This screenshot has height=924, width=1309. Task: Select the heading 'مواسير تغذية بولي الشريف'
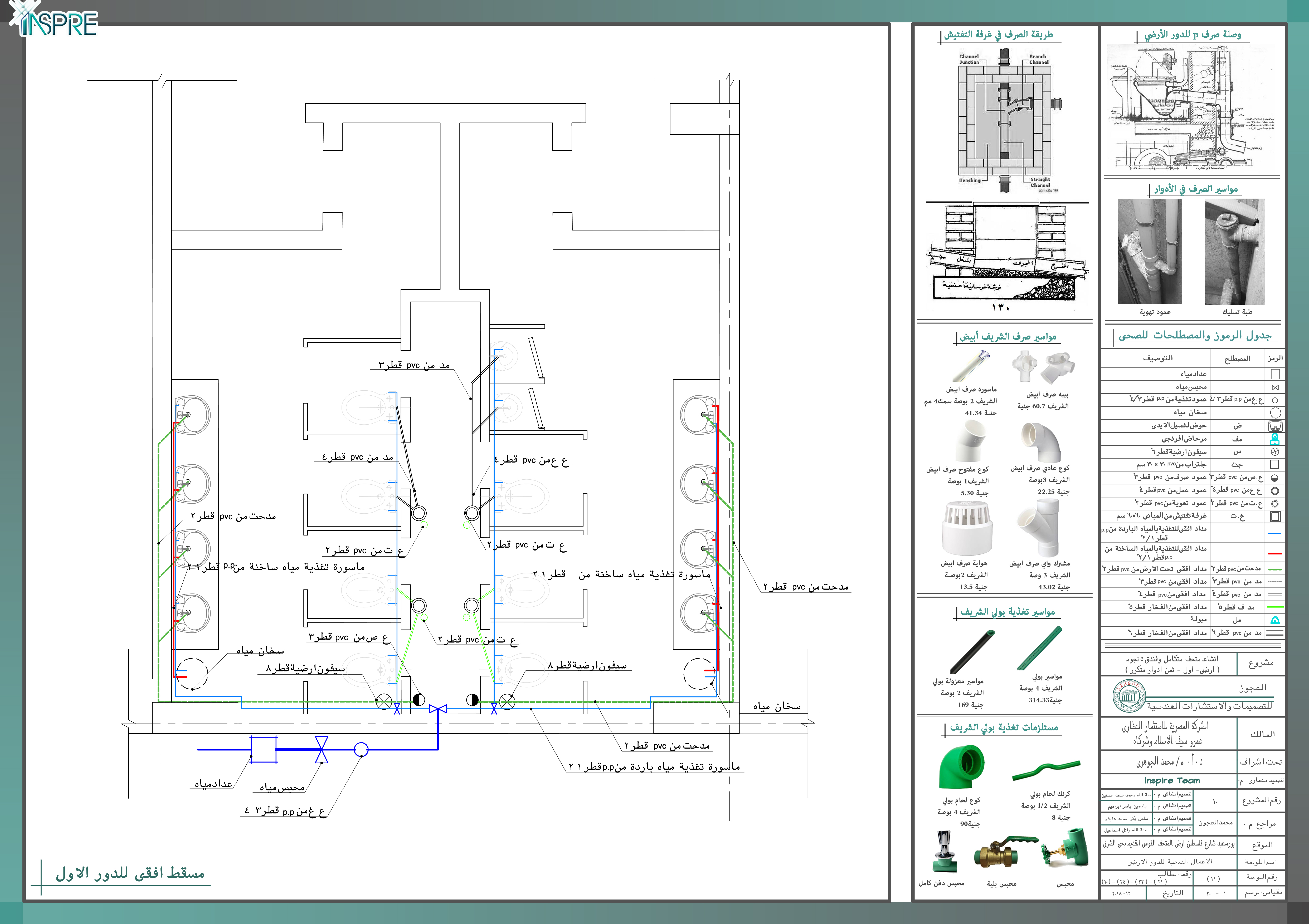[1008, 612]
